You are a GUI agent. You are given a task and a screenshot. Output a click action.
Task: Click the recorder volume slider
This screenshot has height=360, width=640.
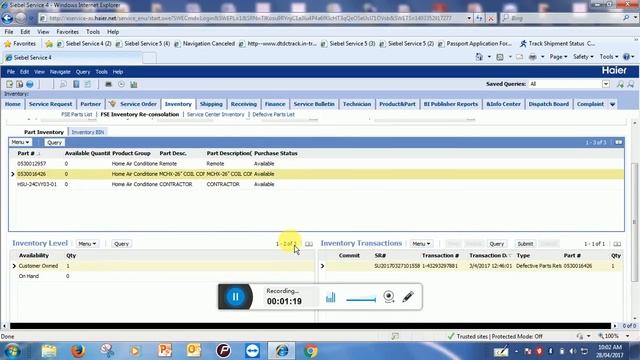[361, 300]
